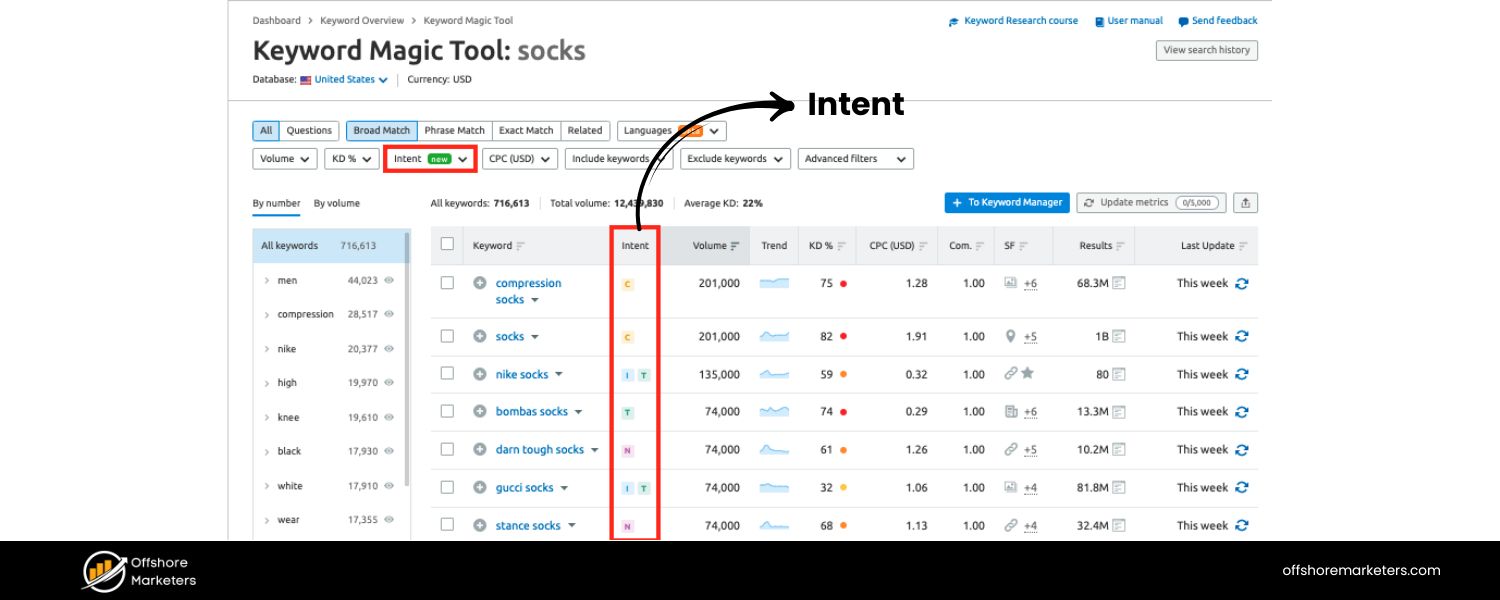Click the To Keyword Manager button
This screenshot has height=600, width=1500.
pos(1006,202)
